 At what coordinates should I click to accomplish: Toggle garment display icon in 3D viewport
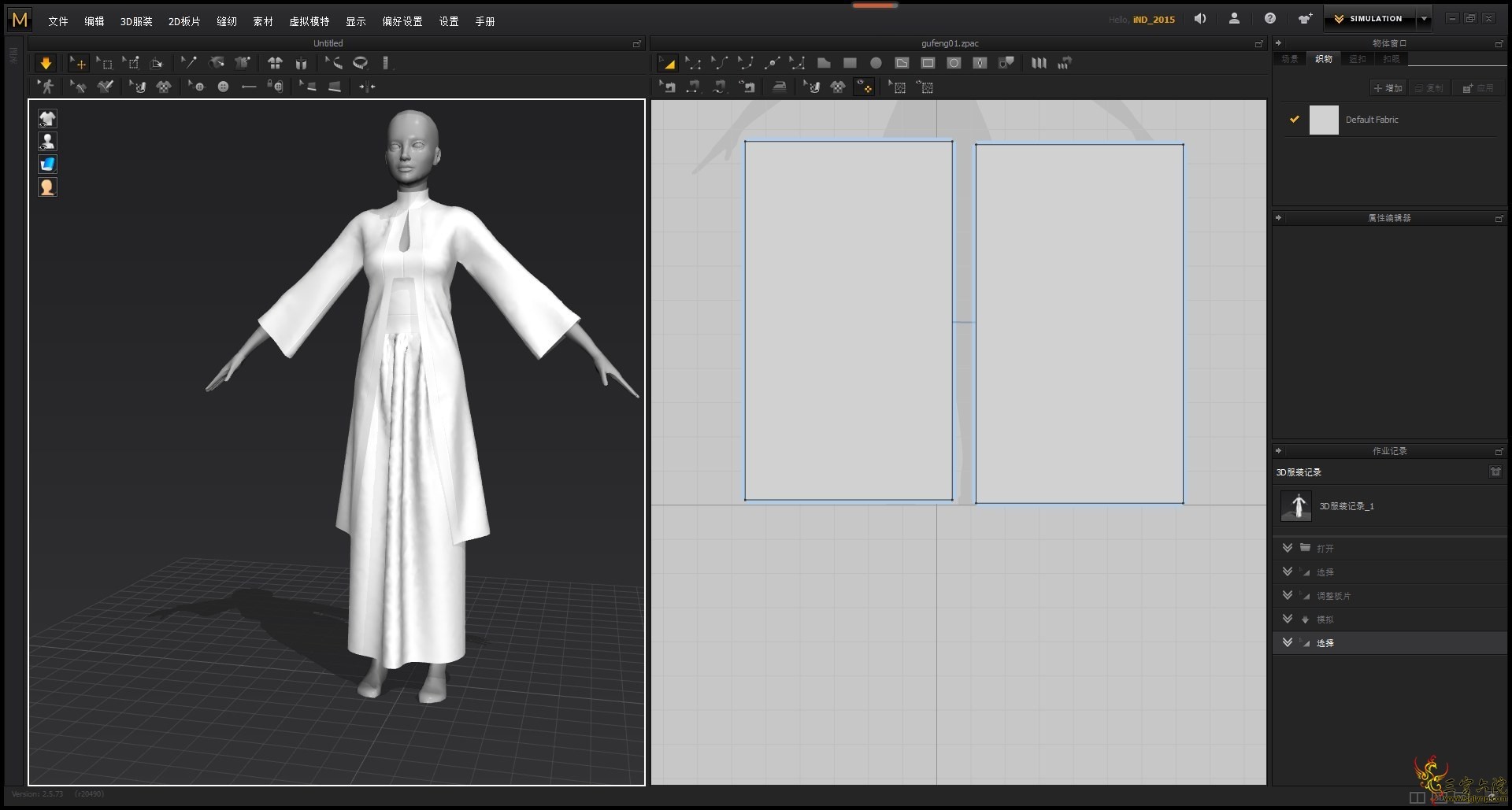(x=47, y=119)
